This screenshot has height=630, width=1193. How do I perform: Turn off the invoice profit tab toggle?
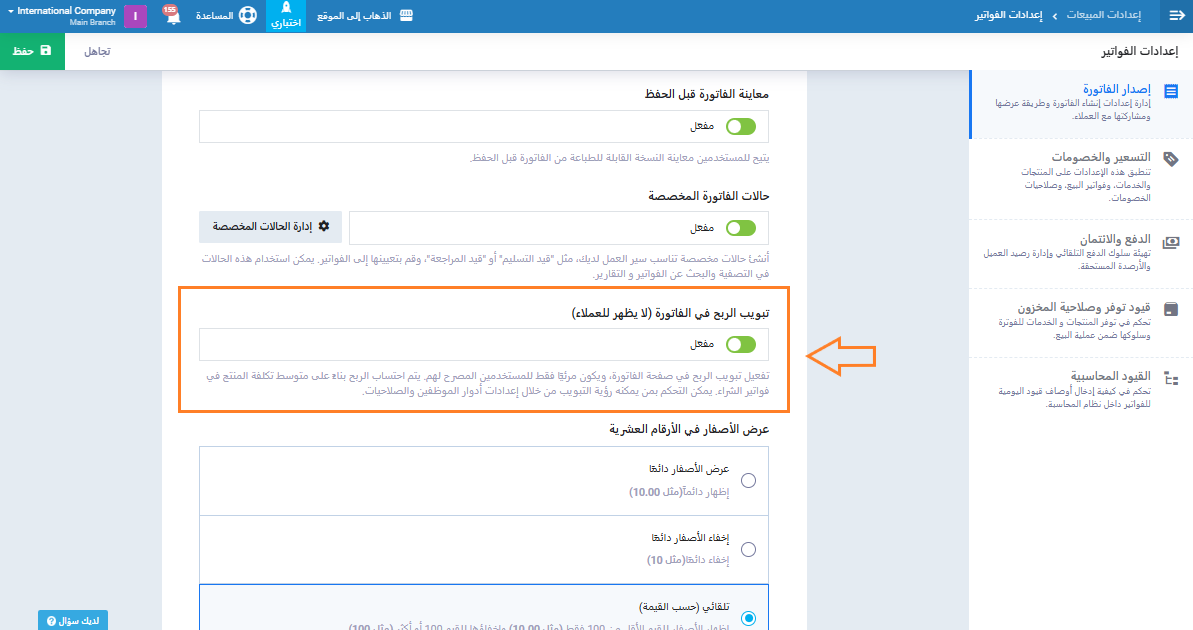[741, 345]
